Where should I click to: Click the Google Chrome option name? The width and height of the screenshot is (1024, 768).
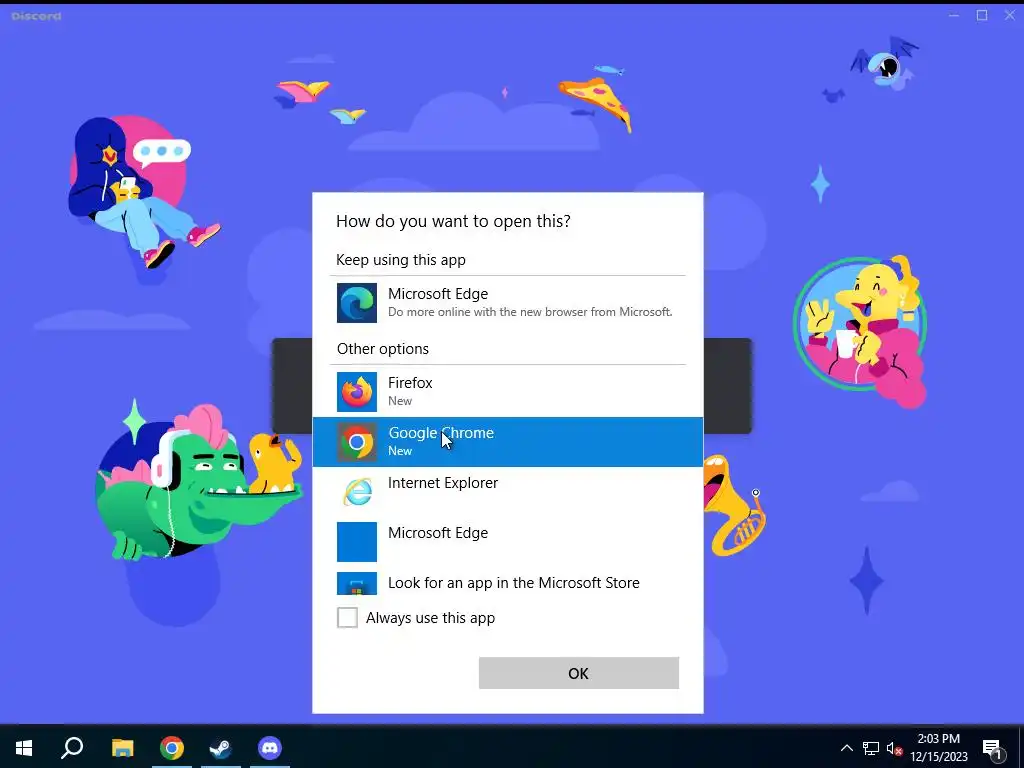441,433
